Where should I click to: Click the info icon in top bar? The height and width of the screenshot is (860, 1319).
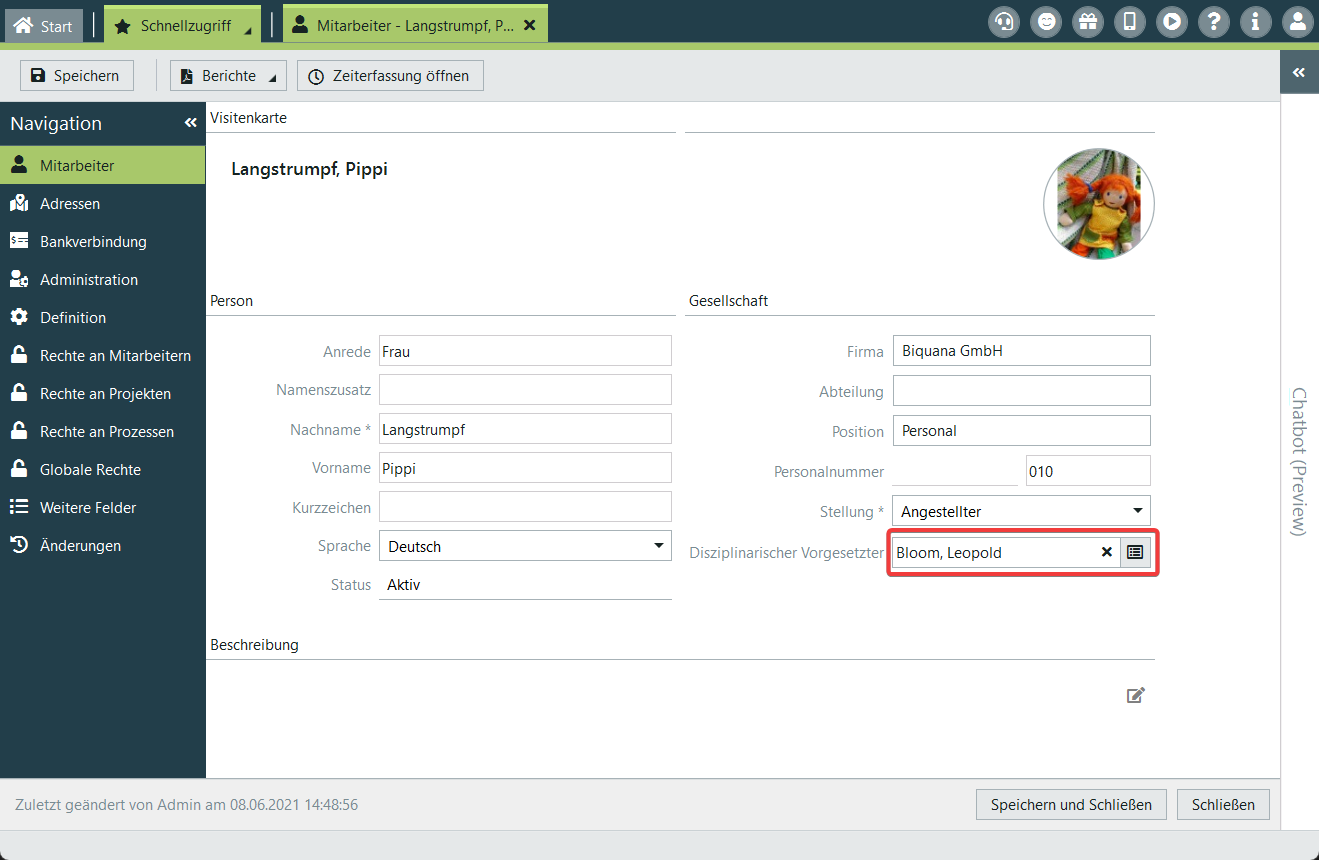(x=1256, y=22)
